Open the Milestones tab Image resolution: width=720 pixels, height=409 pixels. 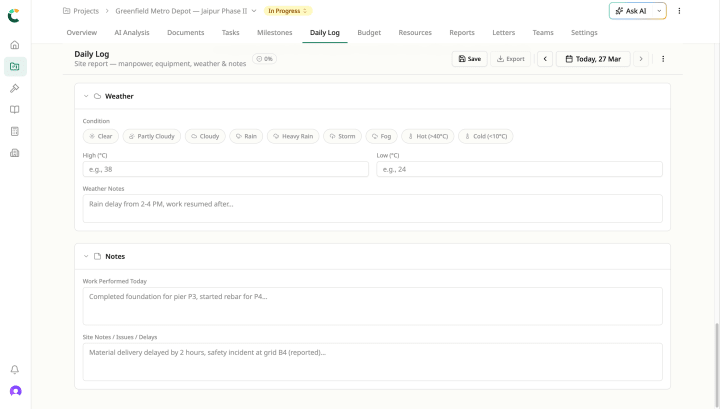coord(275,33)
